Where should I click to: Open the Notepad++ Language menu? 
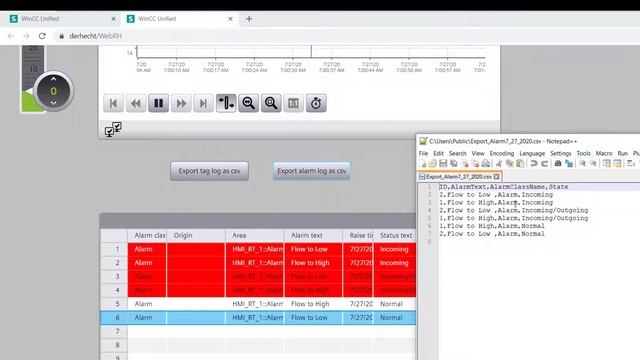pos(532,153)
